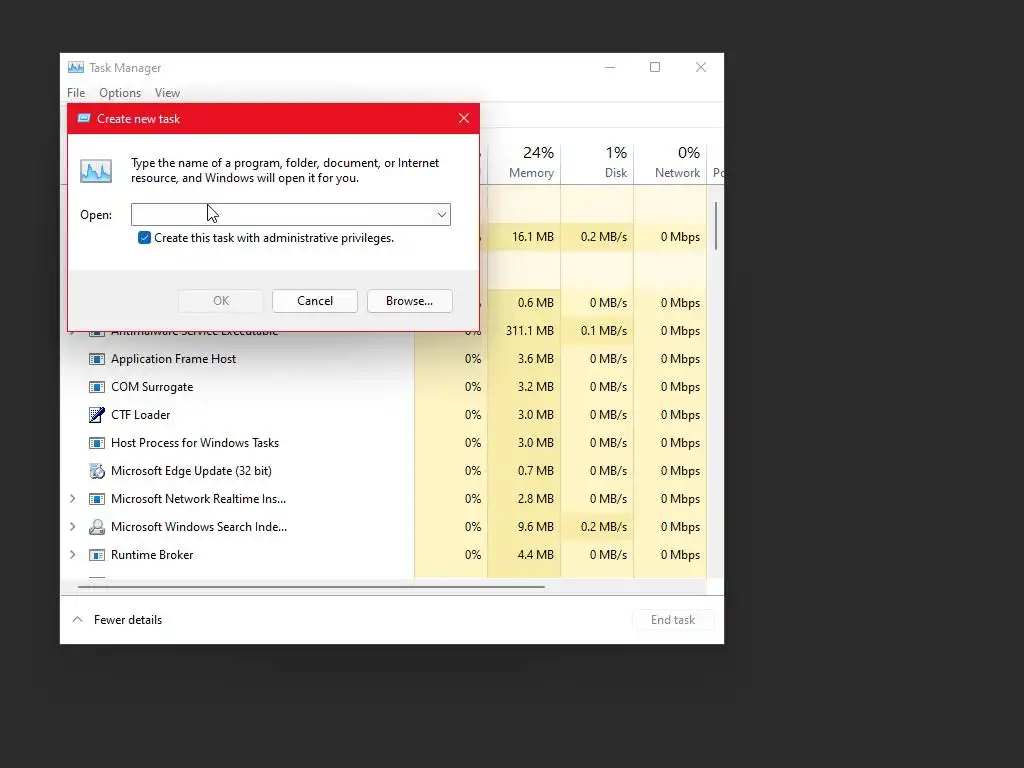Select the Microsoft Edge Update (32 bit) row
Image resolution: width=1024 pixels, height=768 pixels.
click(191, 471)
